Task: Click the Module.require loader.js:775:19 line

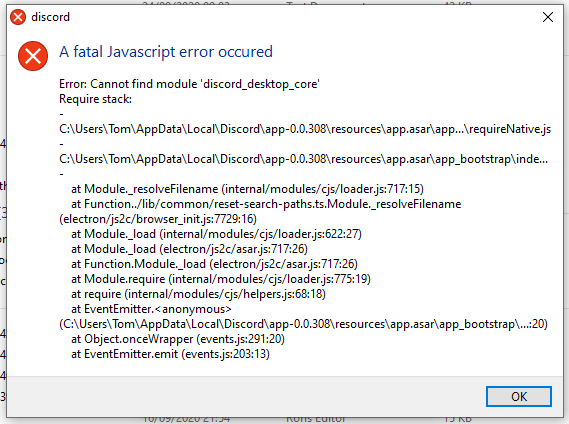Action: point(221,279)
